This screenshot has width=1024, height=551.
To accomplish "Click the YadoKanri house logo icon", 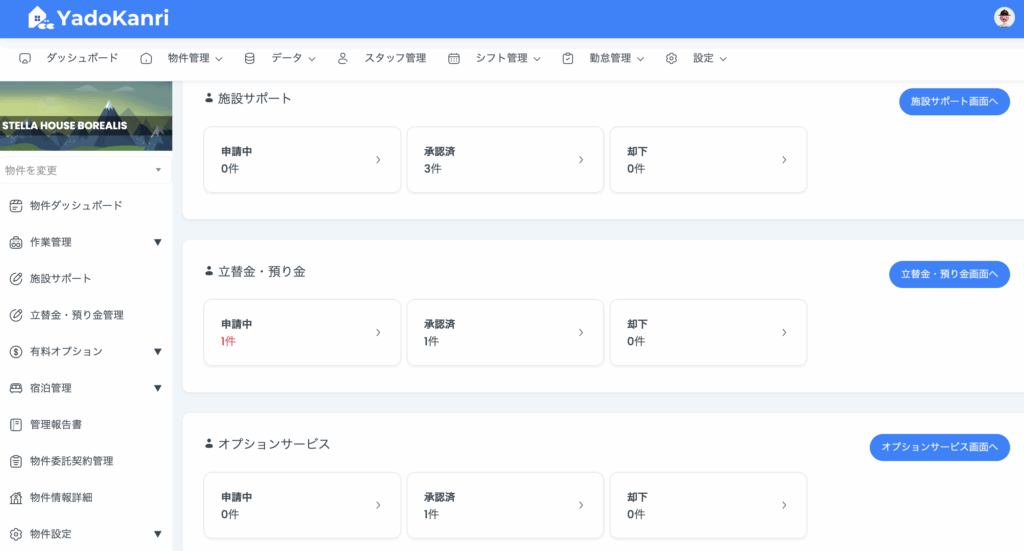I will tap(39, 17).
